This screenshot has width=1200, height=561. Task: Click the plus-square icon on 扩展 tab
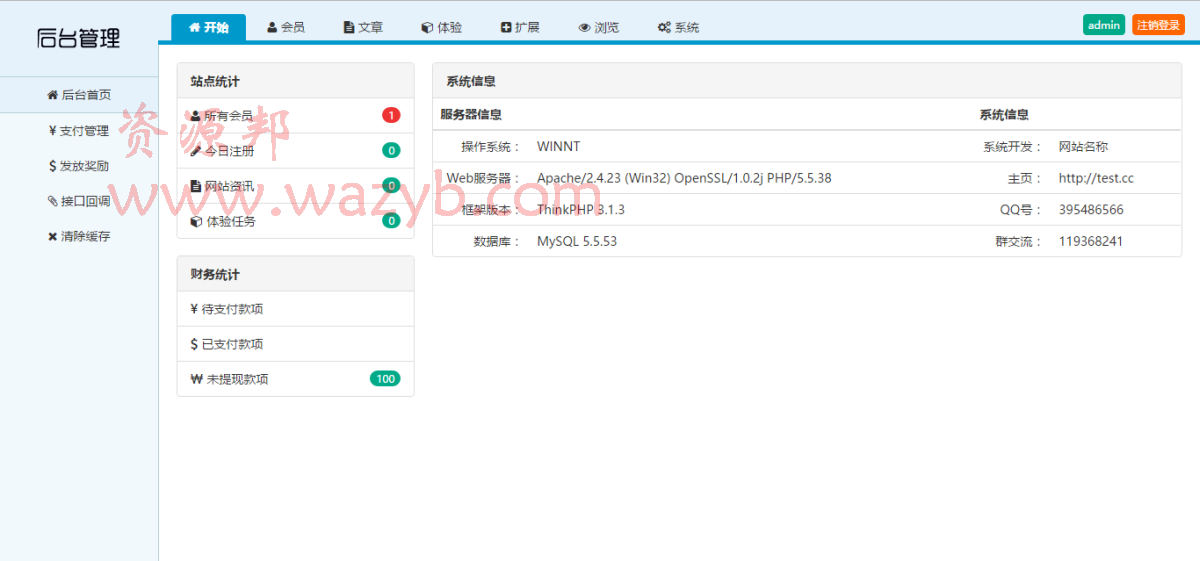pyautogui.click(x=506, y=28)
